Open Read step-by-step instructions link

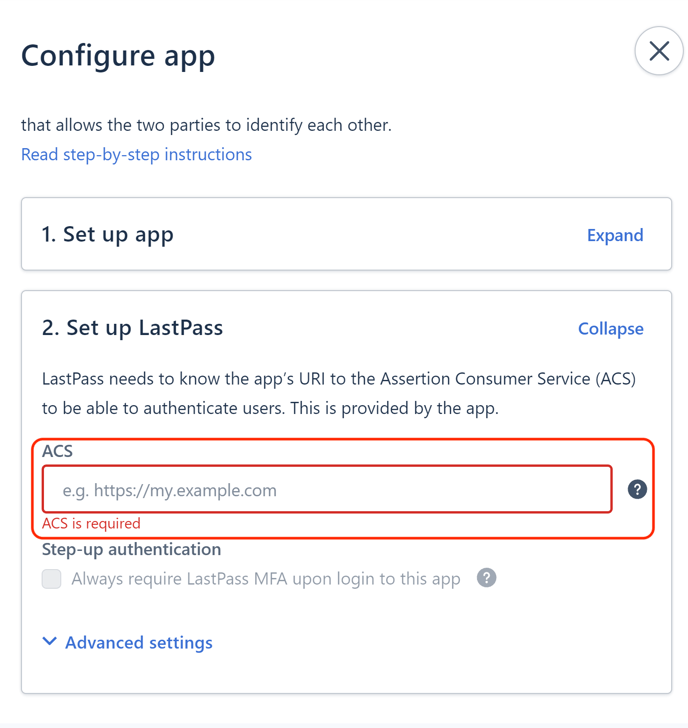tap(136, 154)
